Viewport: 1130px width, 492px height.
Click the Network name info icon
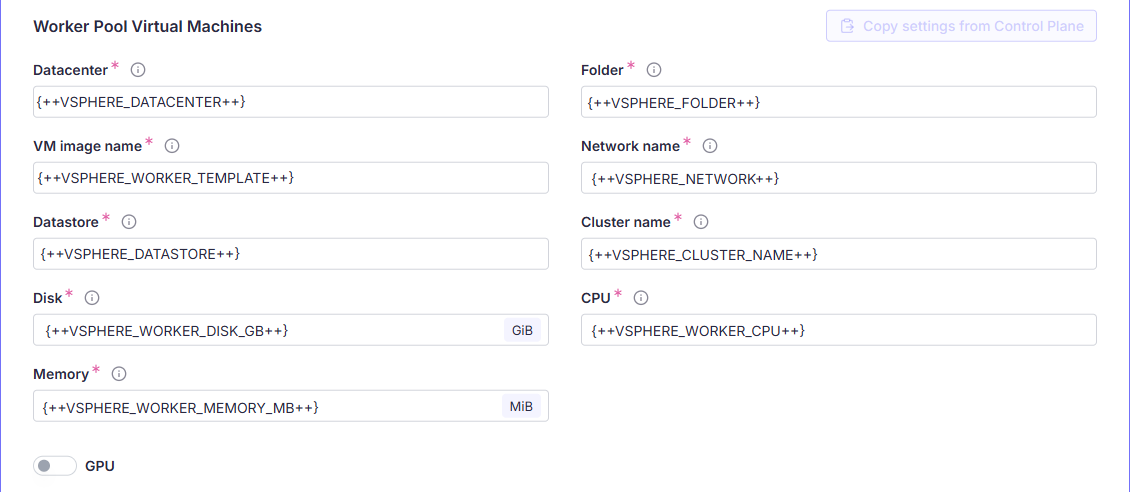coord(710,146)
